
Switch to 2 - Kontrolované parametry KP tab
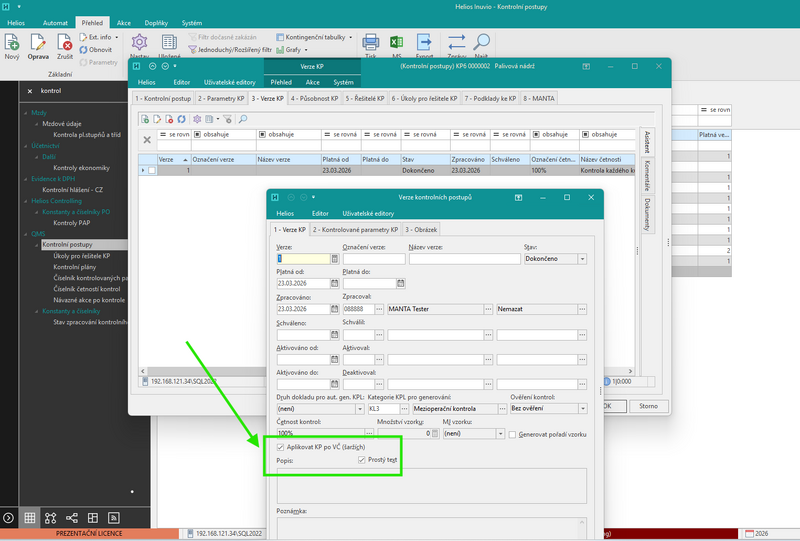click(x=355, y=230)
